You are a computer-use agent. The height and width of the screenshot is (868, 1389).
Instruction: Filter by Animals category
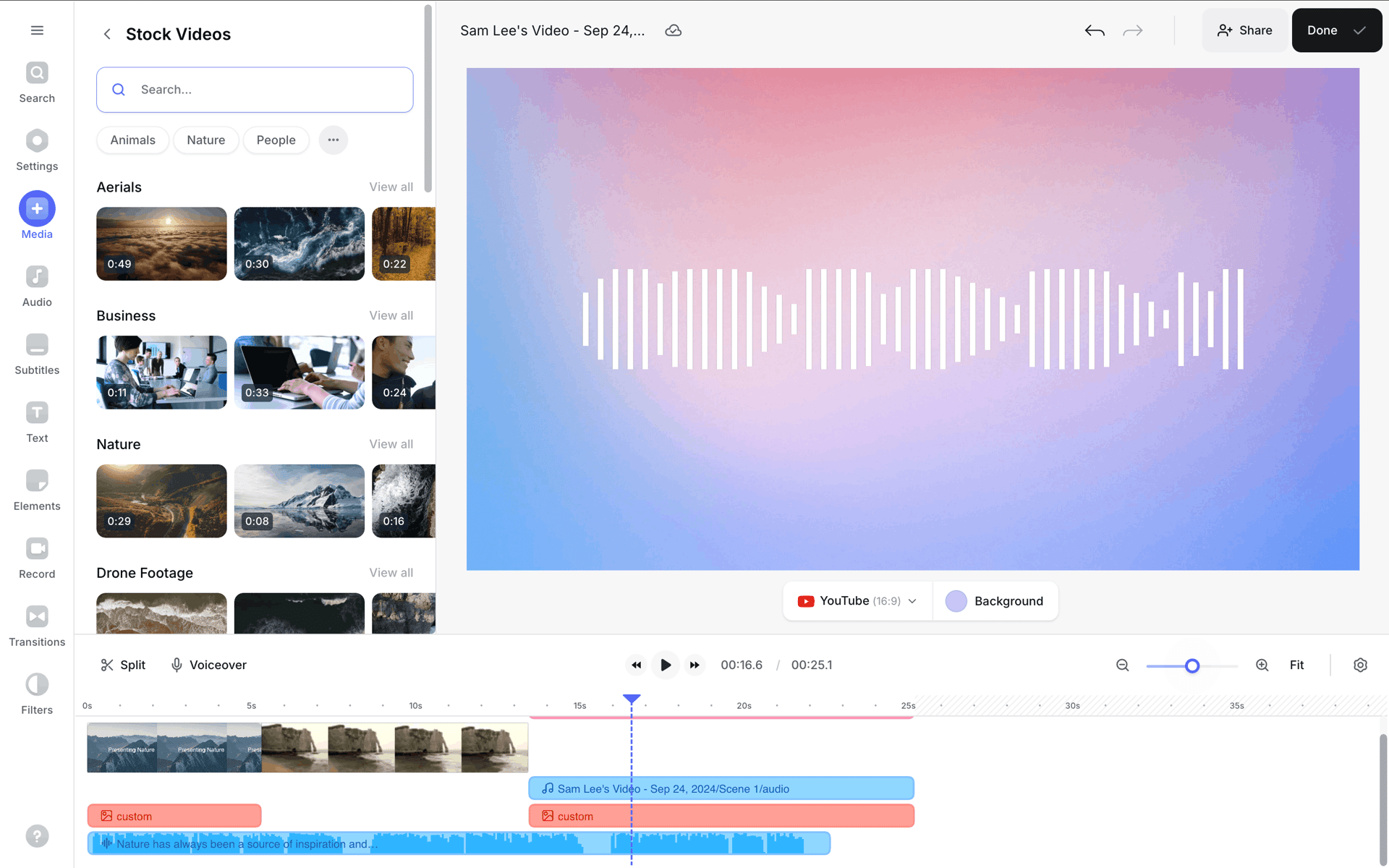pos(132,140)
